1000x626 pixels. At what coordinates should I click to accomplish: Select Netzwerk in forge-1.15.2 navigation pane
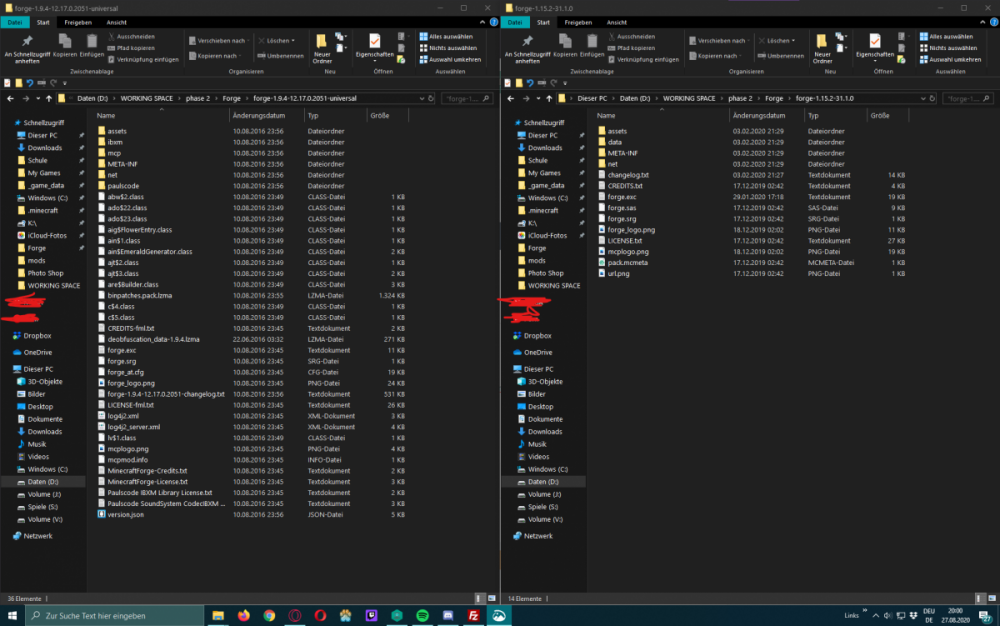pyautogui.click(x=538, y=536)
